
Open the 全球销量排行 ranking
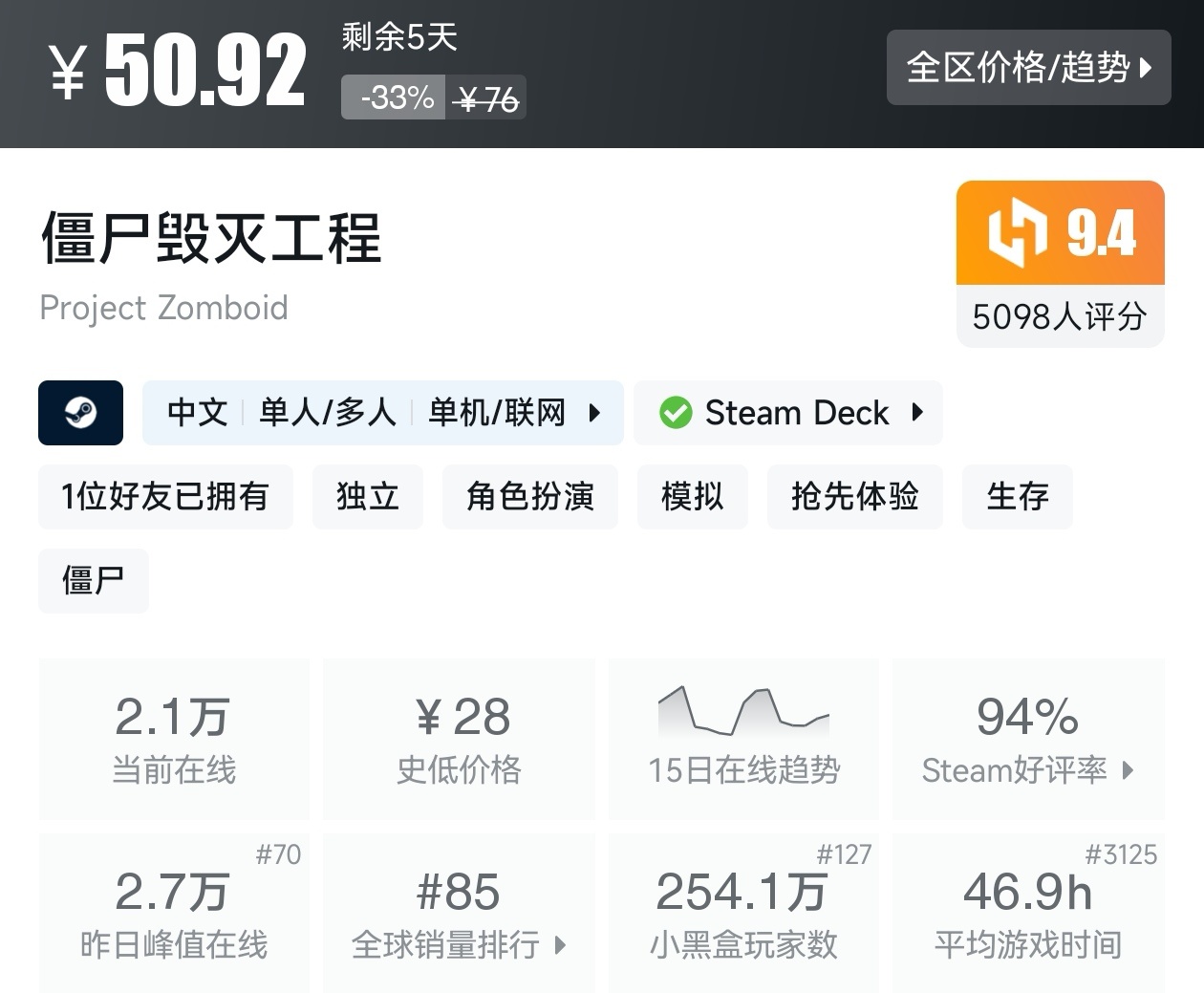click(459, 944)
